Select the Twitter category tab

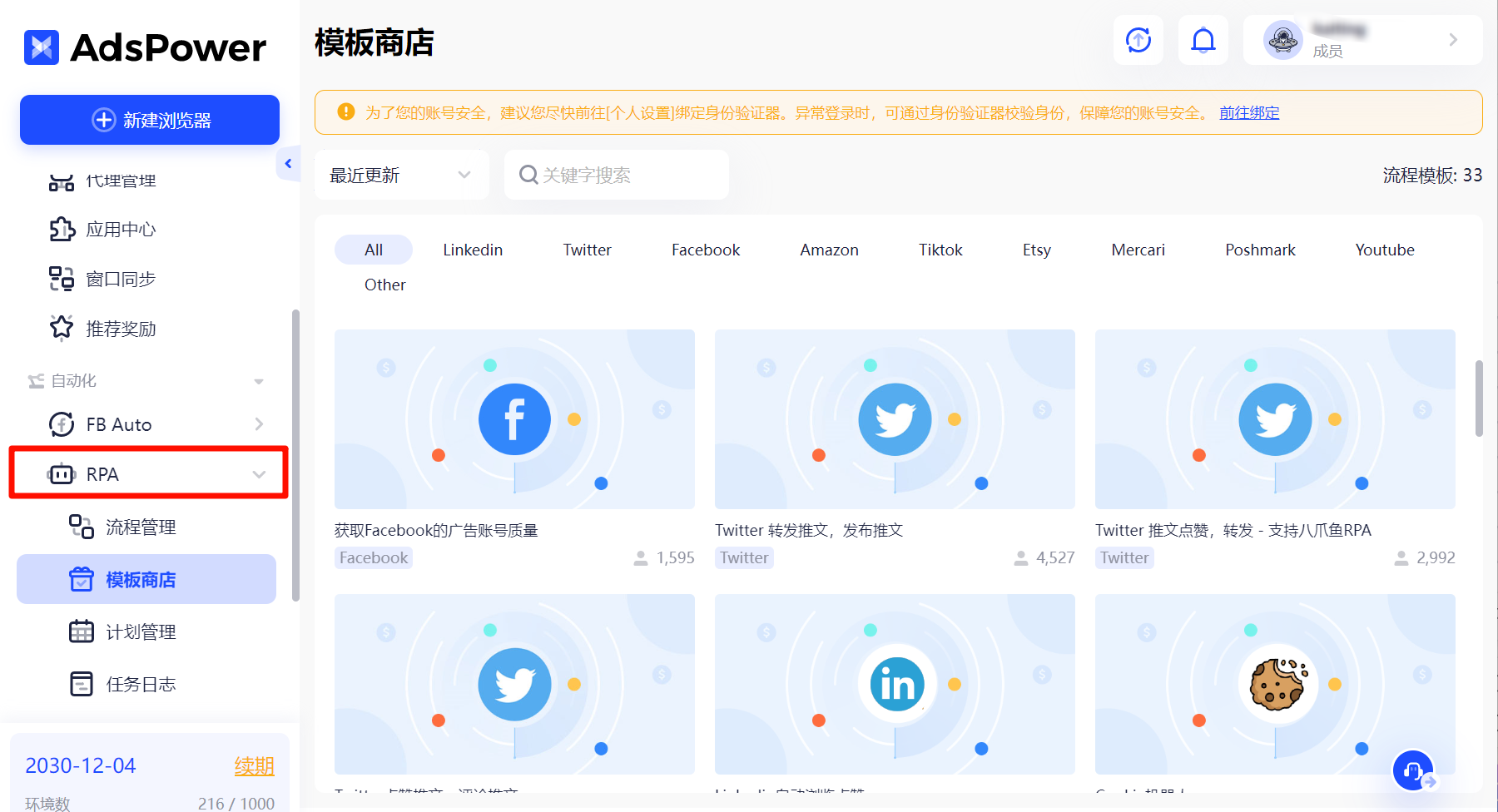coord(587,250)
